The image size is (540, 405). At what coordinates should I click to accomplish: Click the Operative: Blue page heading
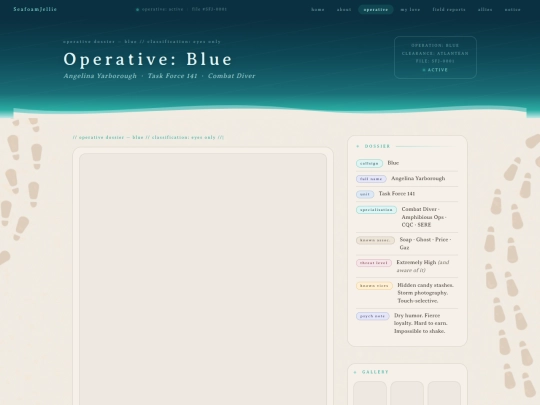[x=148, y=59]
